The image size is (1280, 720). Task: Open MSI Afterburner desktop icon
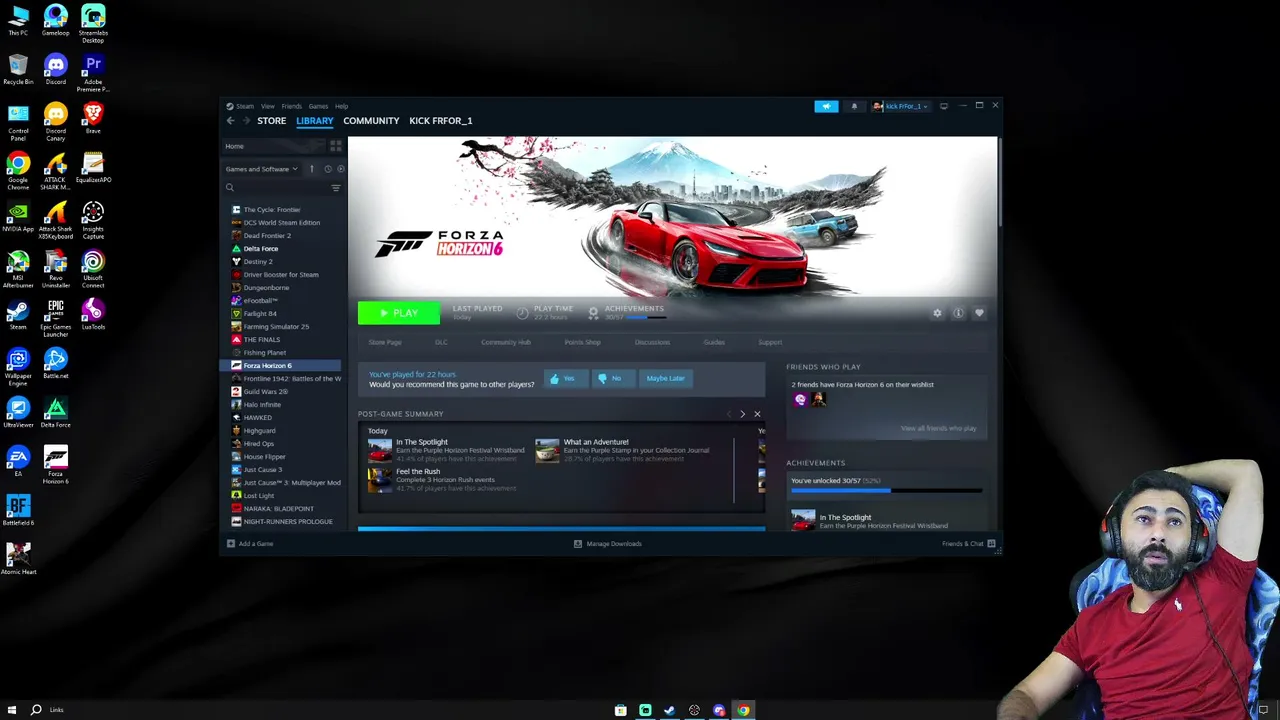pyautogui.click(x=18, y=270)
